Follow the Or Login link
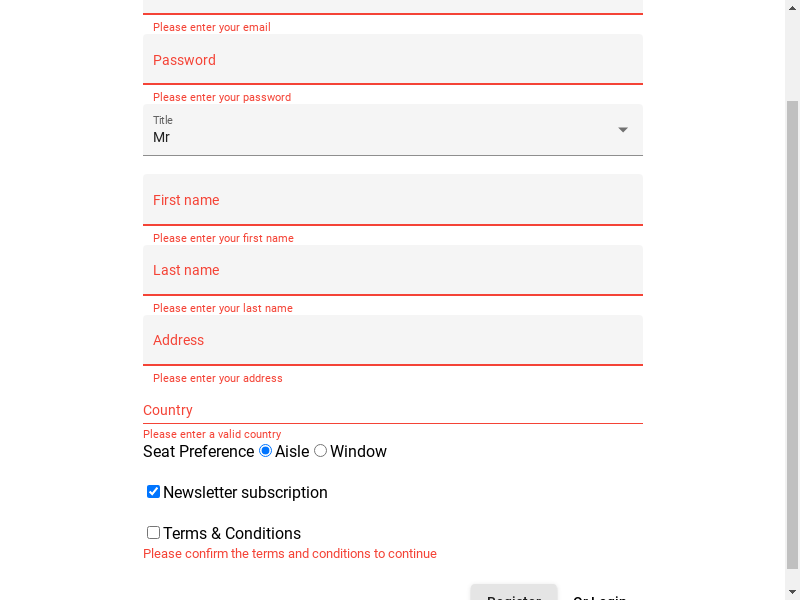This screenshot has width=800, height=600. (600, 597)
